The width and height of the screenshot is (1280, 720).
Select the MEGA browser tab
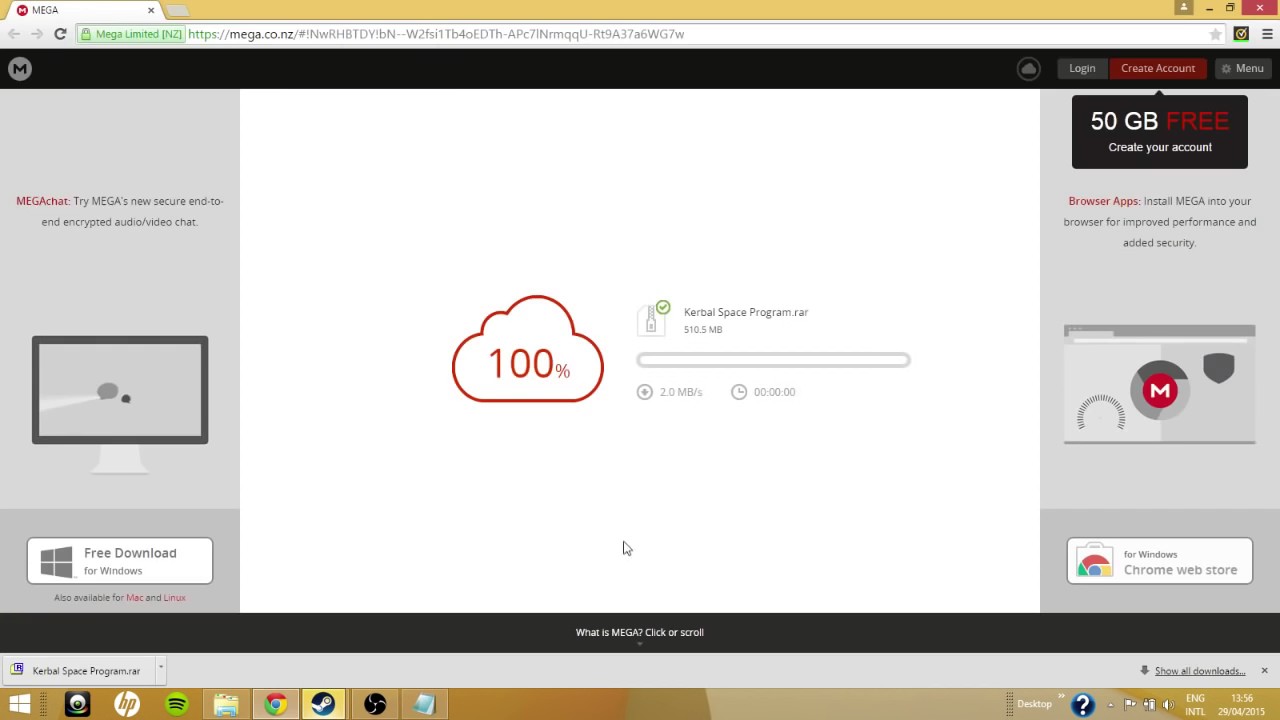84,10
